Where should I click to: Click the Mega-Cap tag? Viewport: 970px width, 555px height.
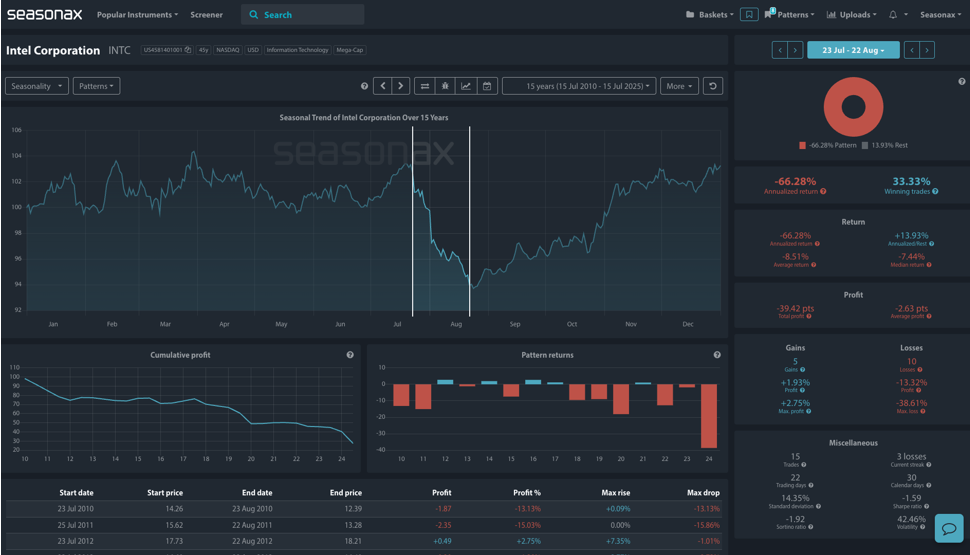click(350, 50)
